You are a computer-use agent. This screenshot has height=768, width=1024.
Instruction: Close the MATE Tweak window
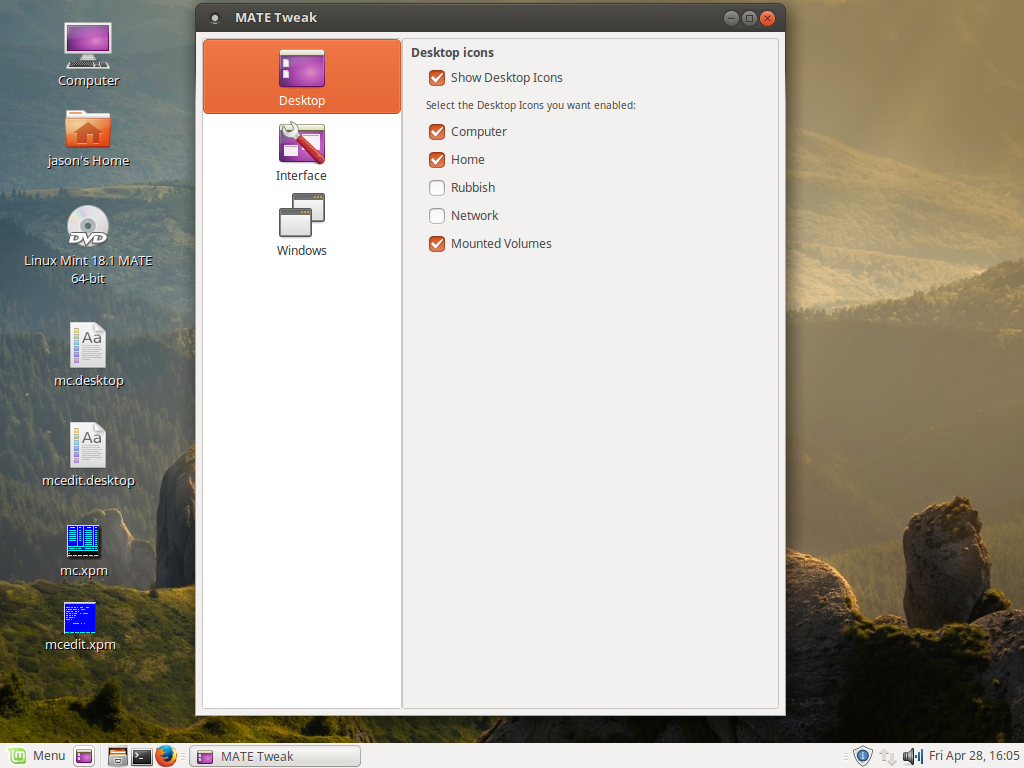(x=768, y=18)
